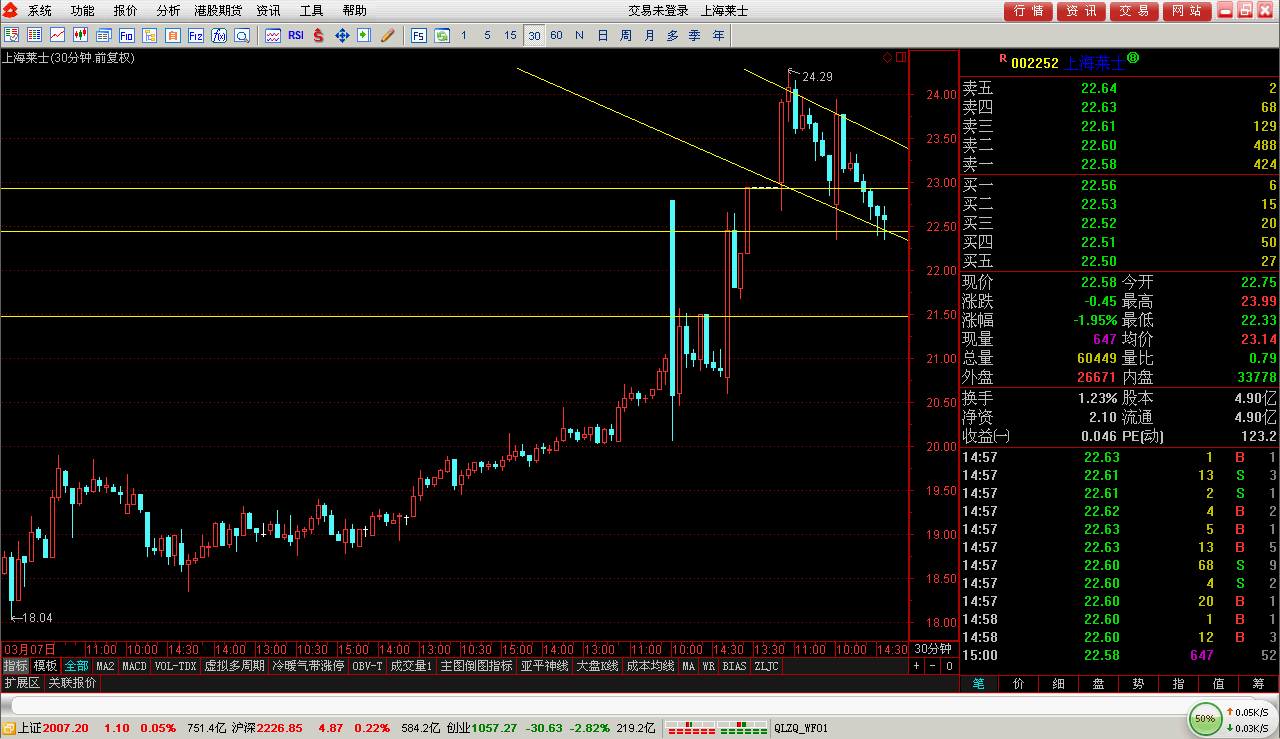Click the F5 toolbar icon
1280x739 pixels.
[x=417, y=35]
